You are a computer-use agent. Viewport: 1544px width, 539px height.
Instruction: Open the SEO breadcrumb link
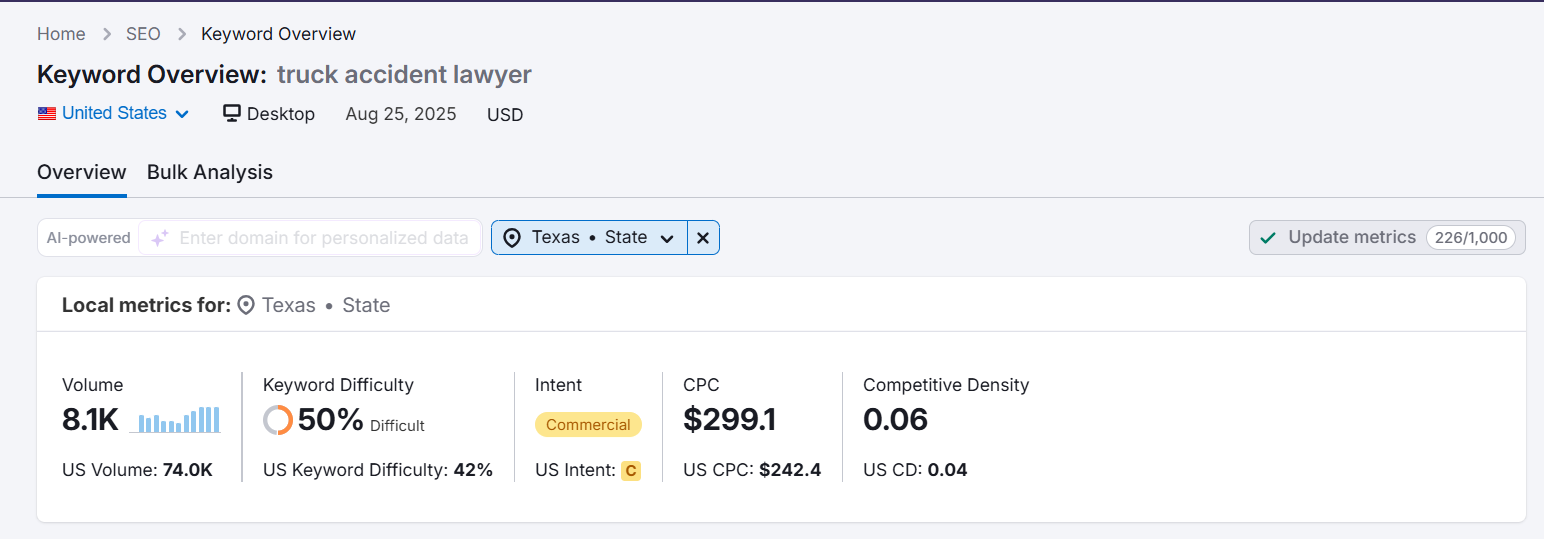(143, 34)
